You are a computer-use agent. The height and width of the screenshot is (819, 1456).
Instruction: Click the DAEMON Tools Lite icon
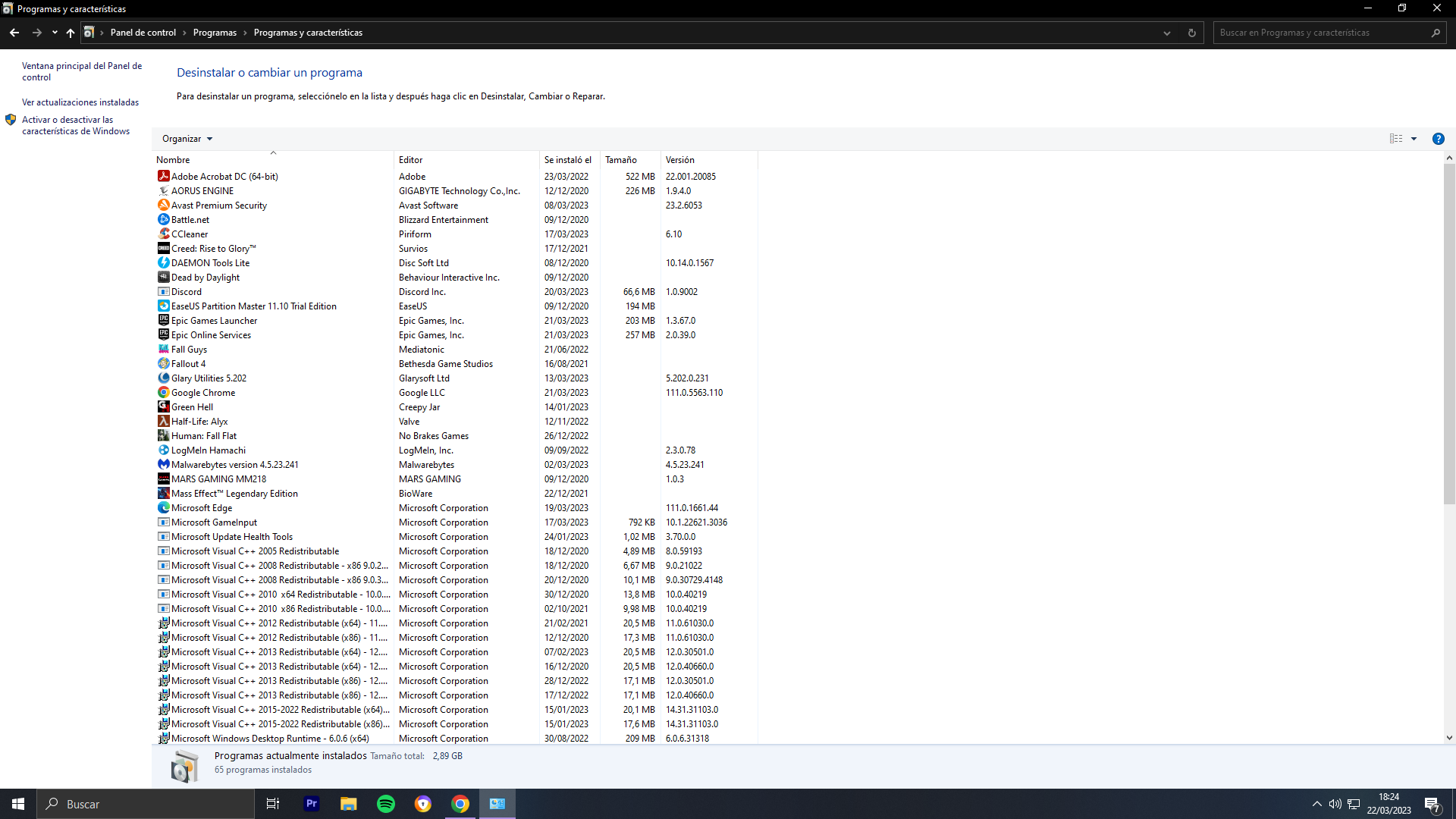(163, 262)
